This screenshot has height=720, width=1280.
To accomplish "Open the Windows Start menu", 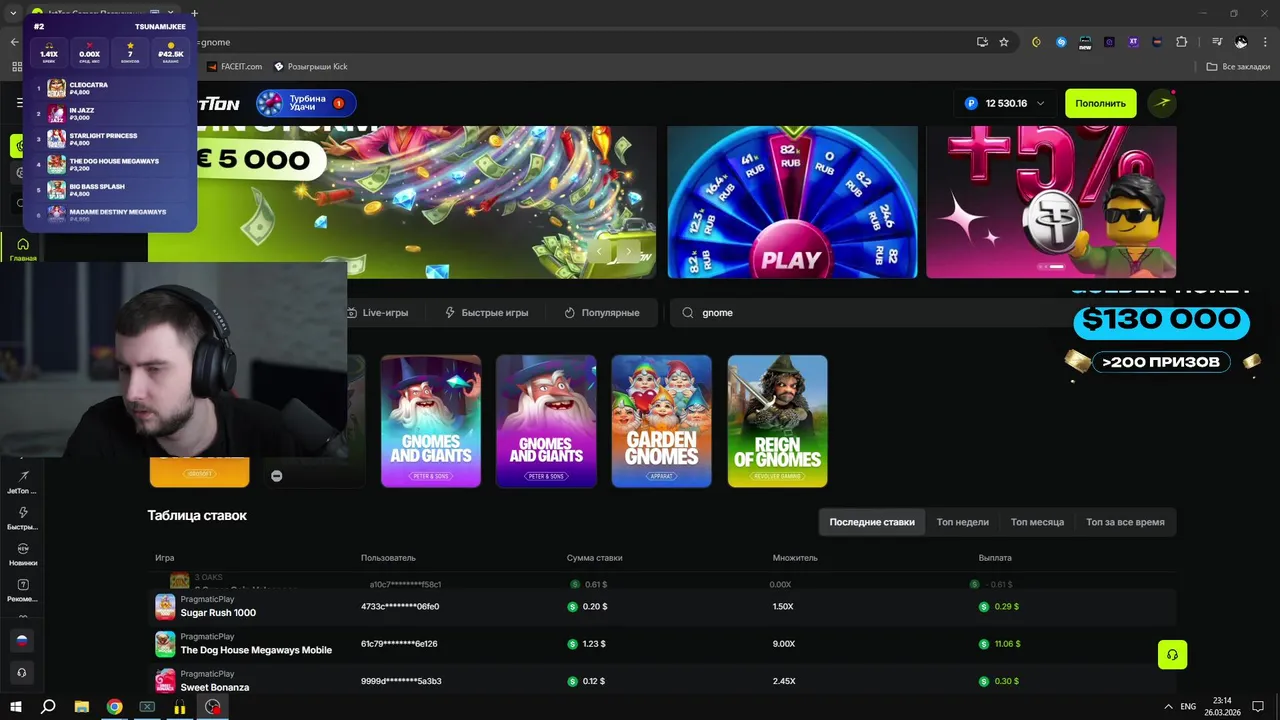I will 15,706.
